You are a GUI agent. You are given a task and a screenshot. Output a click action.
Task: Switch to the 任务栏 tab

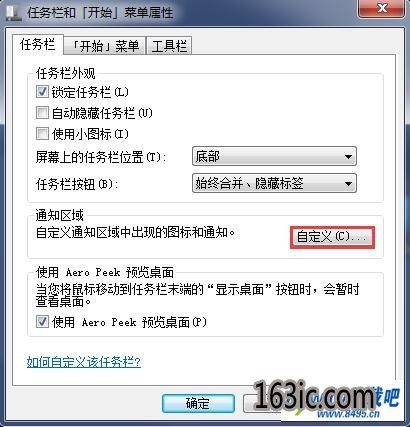(38, 44)
